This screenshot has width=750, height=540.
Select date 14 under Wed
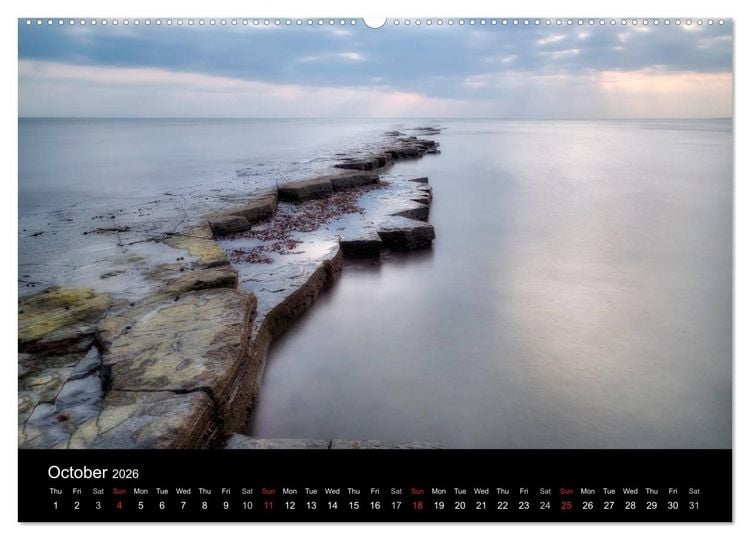point(332,506)
